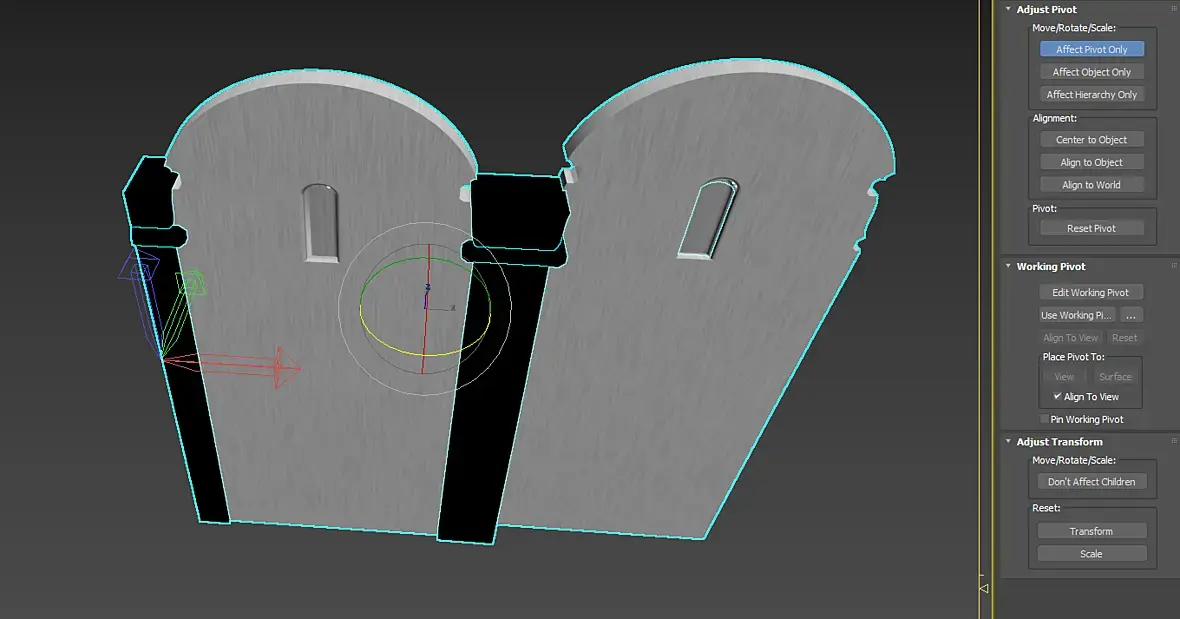The height and width of the screenshot is (619, 1180).
Task: Collapse the Adjust Transform rollout
Action: (x=1008, y=441)
